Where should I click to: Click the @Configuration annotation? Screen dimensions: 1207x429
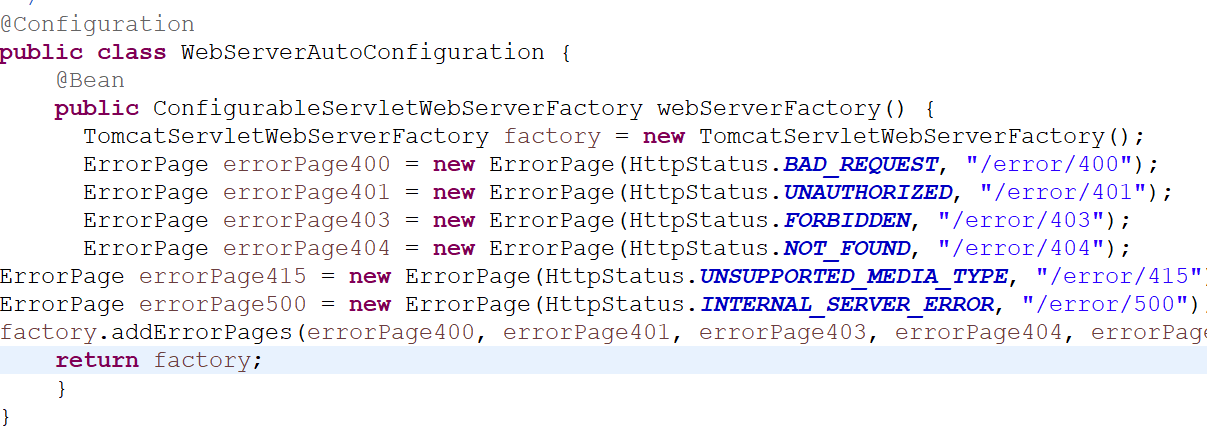[x=98, y=24]
